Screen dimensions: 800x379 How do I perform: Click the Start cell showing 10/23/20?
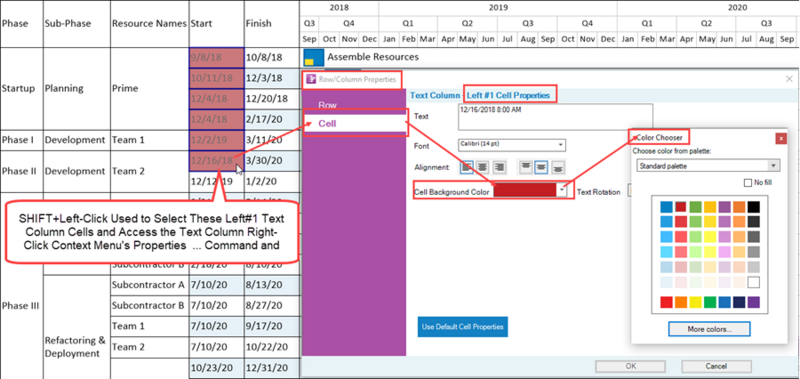click(x=216, y=368)
